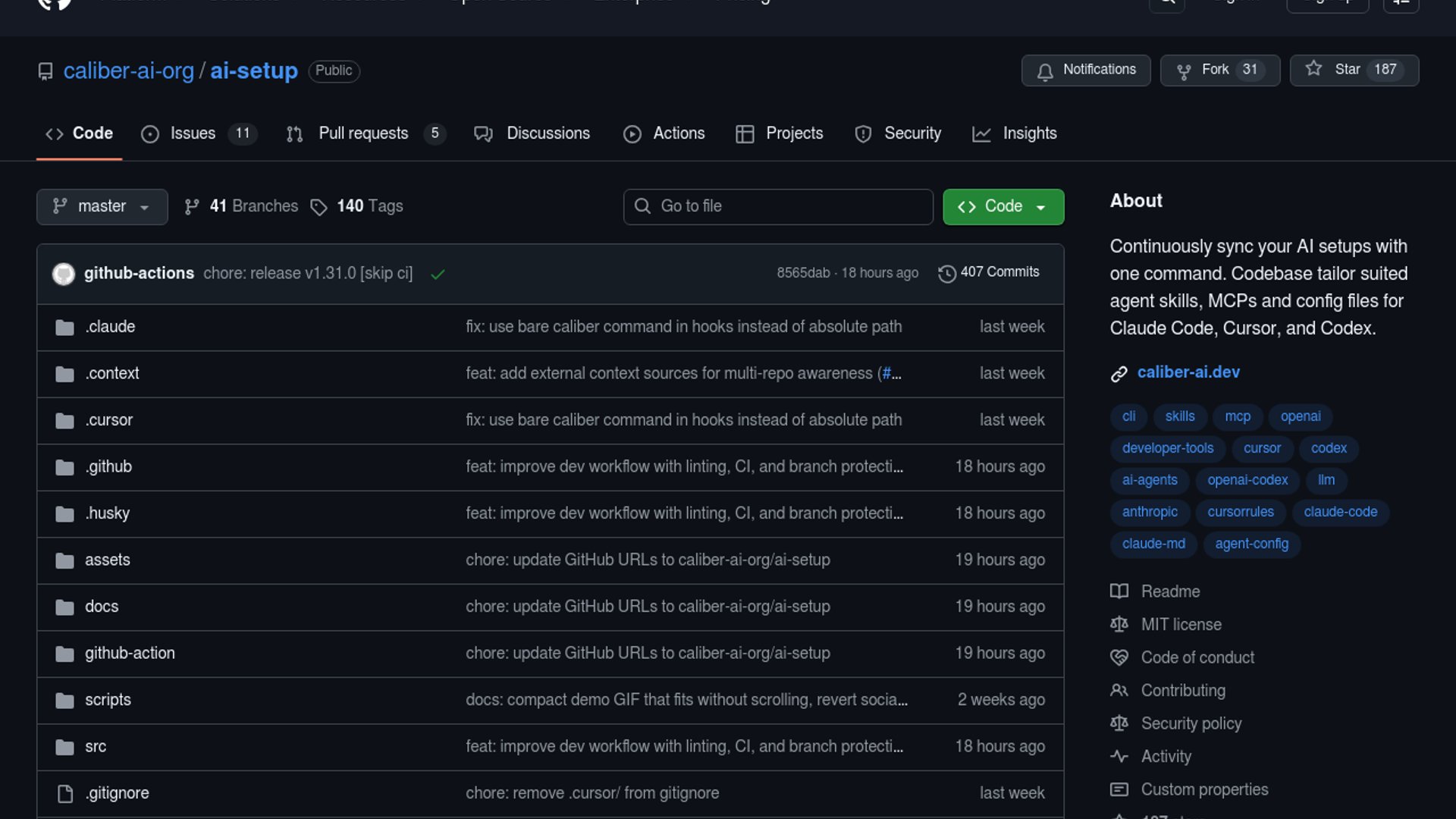Go to the Insights tab
Screen dimensions: 1456x819
coord(1029,133)
